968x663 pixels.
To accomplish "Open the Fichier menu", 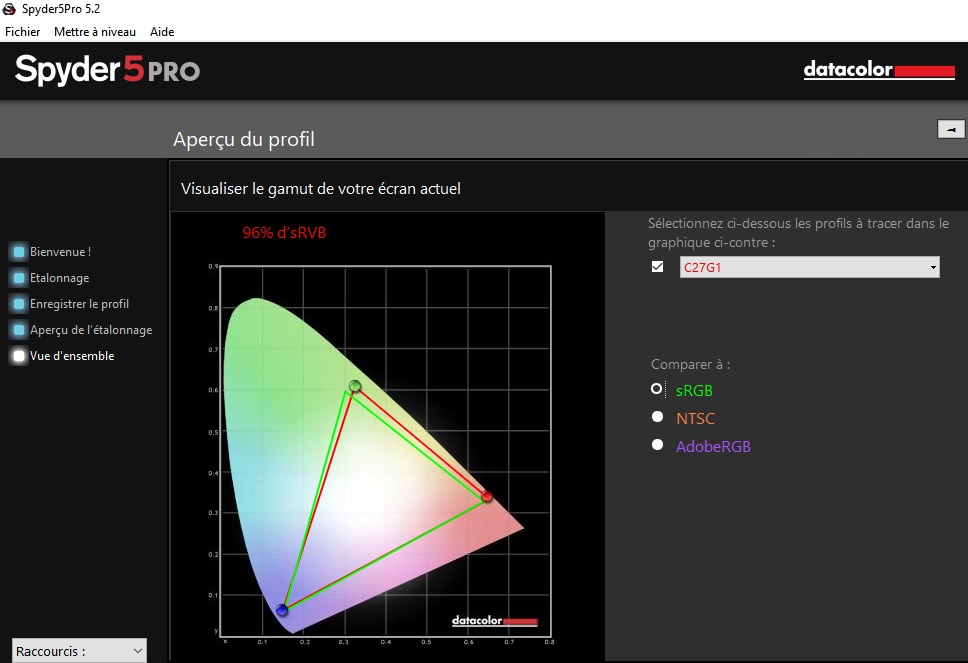I will [23, 32].
